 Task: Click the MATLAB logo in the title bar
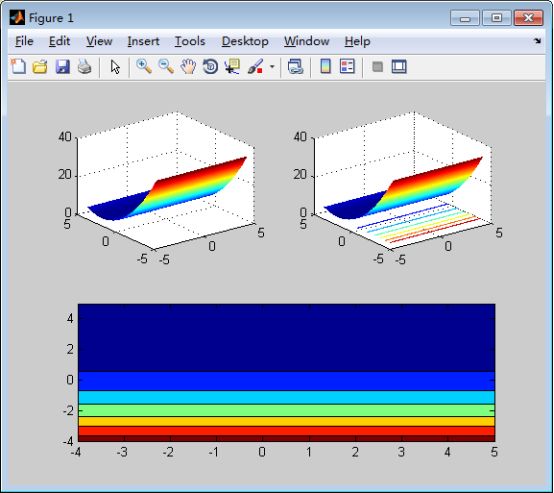click(x=17, y=17)
